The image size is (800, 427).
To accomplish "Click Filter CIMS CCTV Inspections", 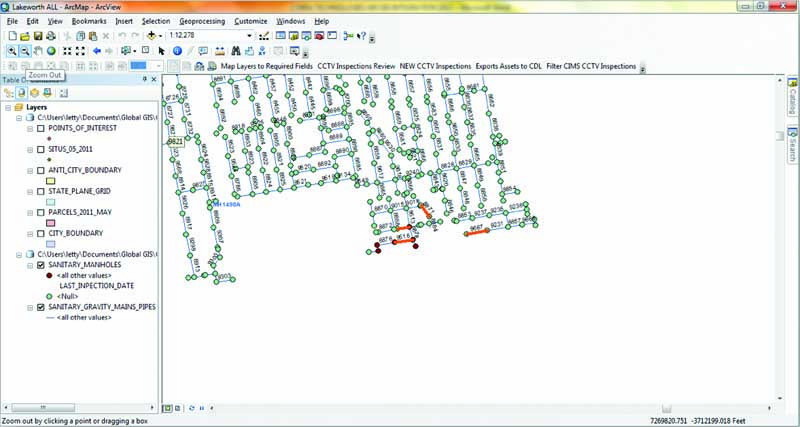I will coord(591,66).
